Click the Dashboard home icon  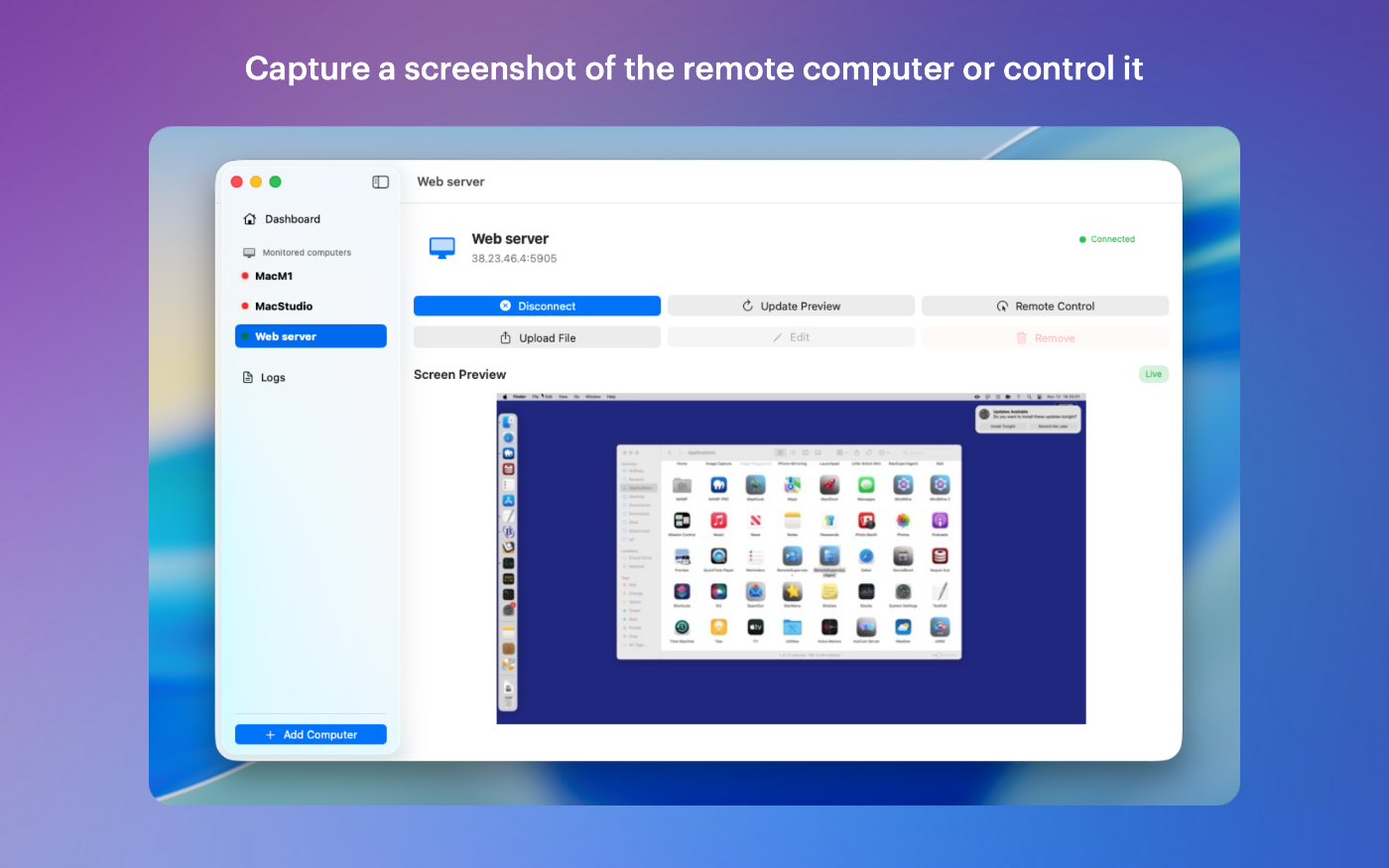point(250,219)
